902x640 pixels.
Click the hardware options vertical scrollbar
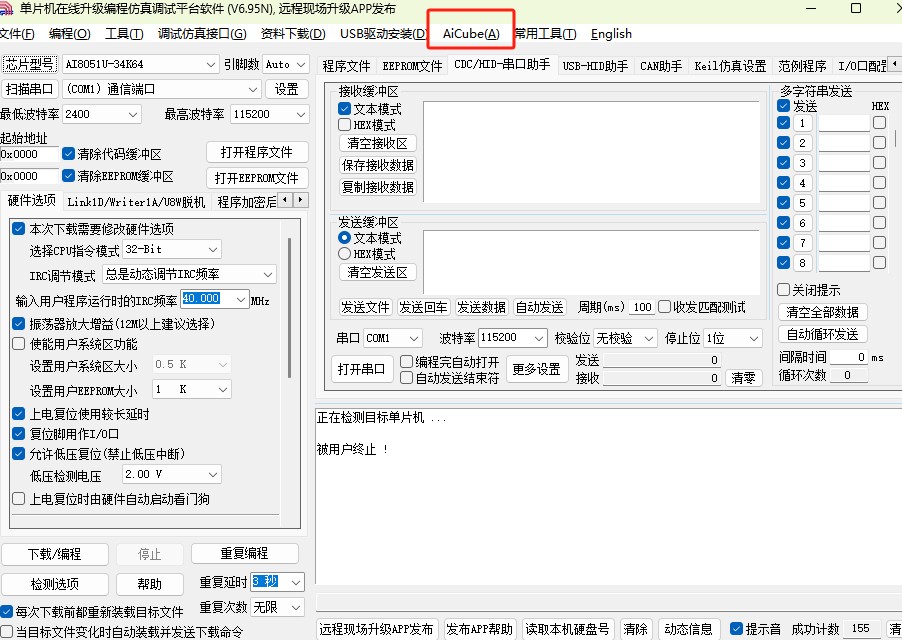289,308
